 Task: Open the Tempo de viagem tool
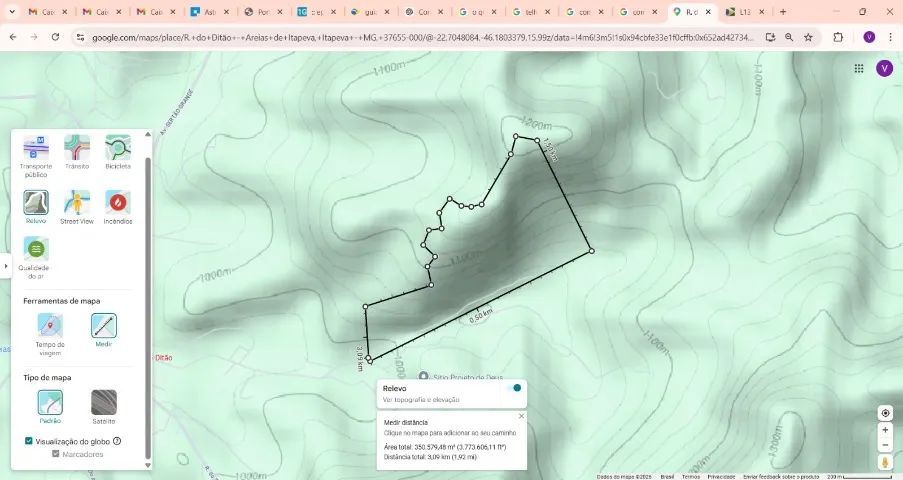pyautogui.click(x=50, y=326)
